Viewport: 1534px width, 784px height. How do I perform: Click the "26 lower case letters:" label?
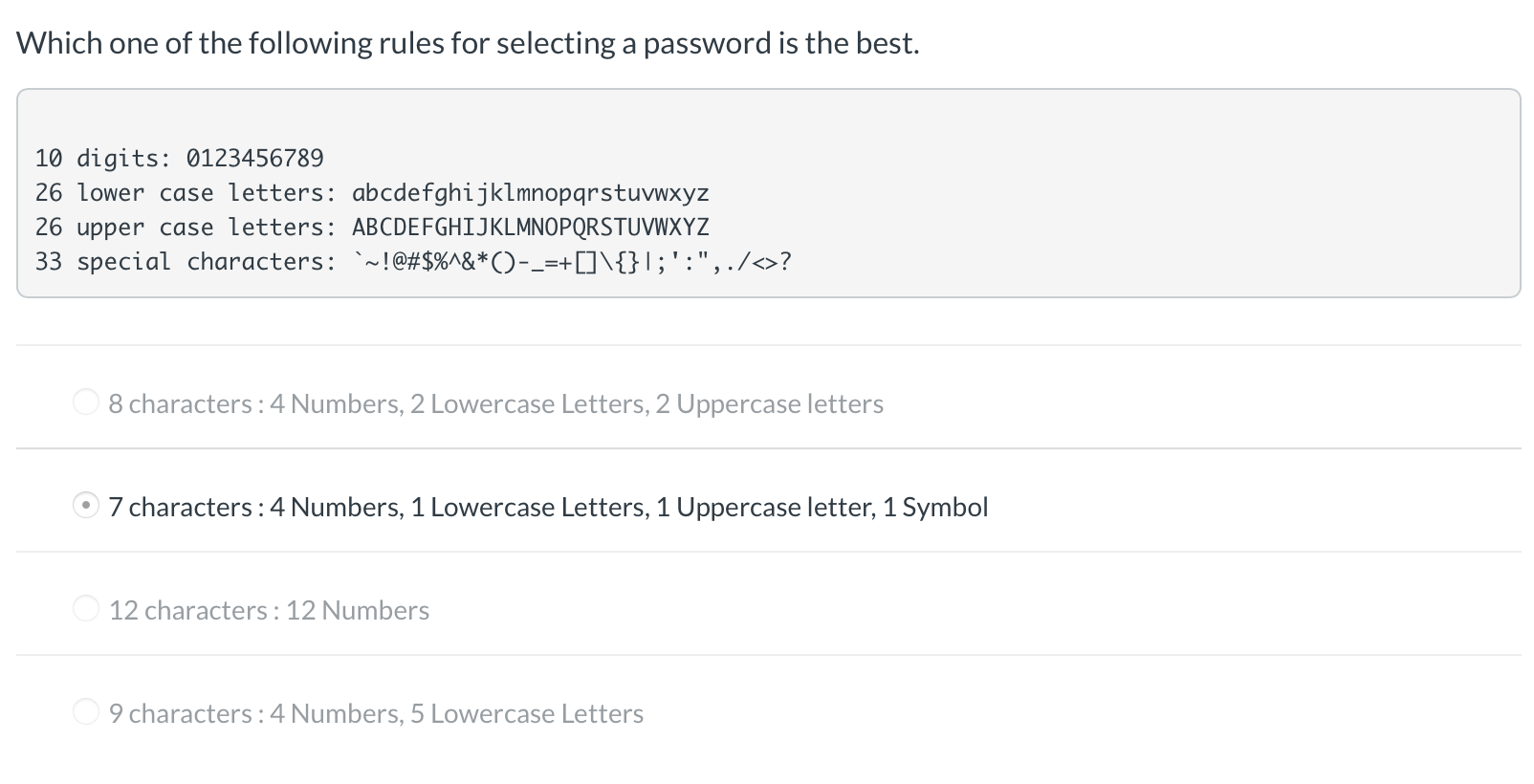click(186, 192)
